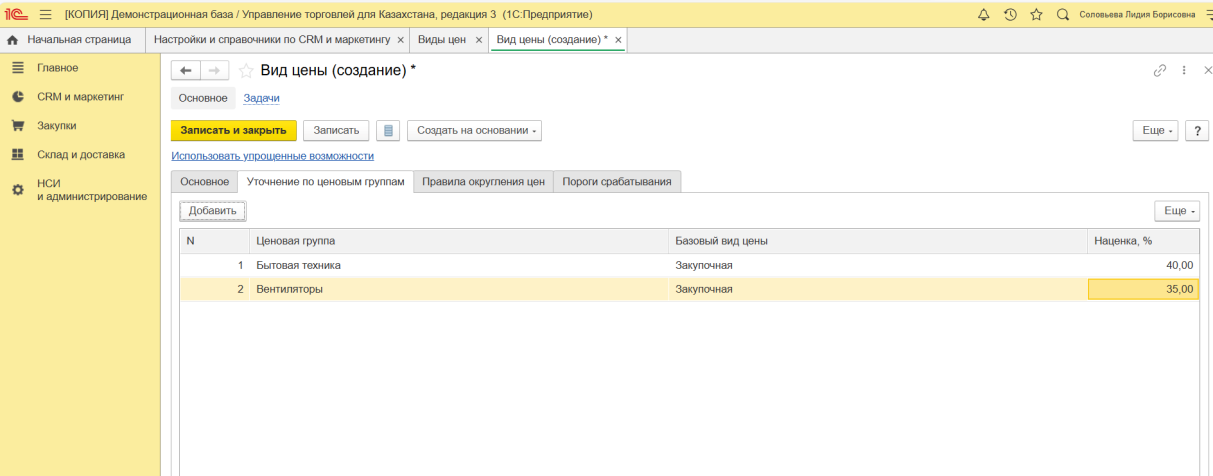The width and height of the screenshot is (1213, 476).
Task: Expand the table's Еще dropdown
Action: point(1176,211)
